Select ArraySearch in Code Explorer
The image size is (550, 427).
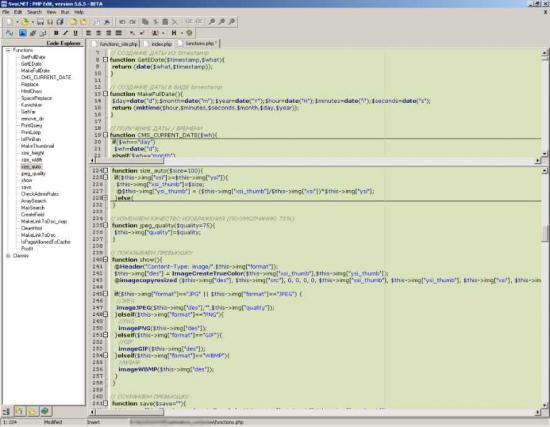(33, 201)
